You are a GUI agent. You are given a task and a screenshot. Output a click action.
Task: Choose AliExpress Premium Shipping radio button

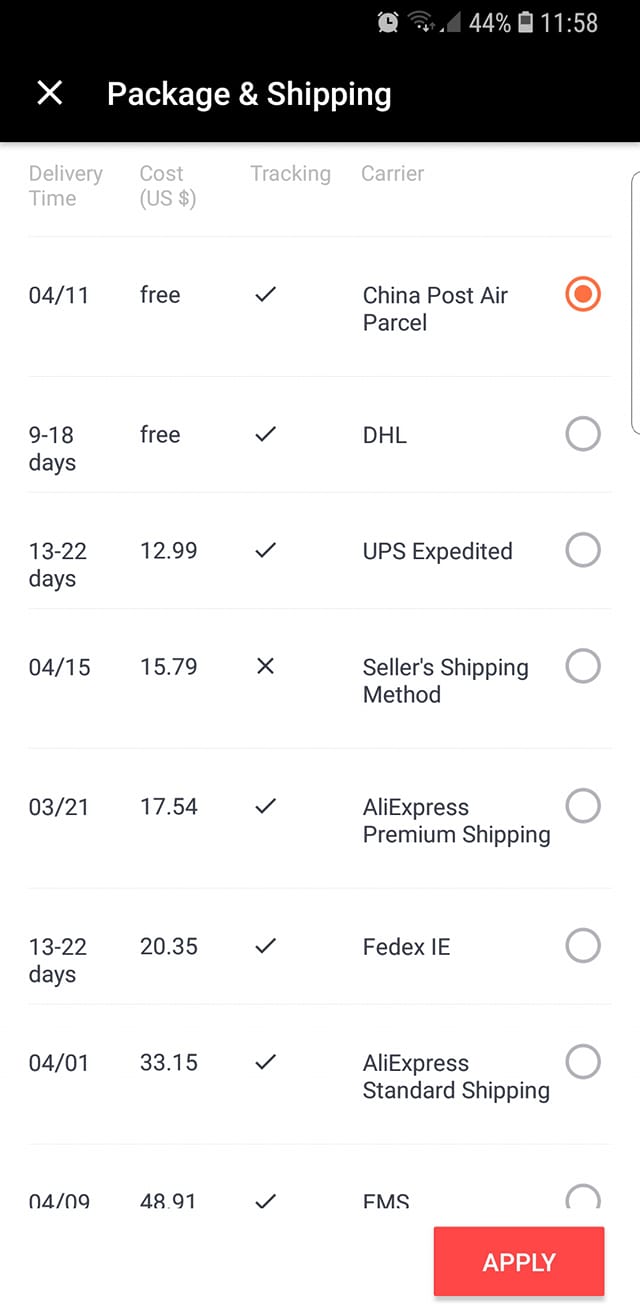click(583, 806)
